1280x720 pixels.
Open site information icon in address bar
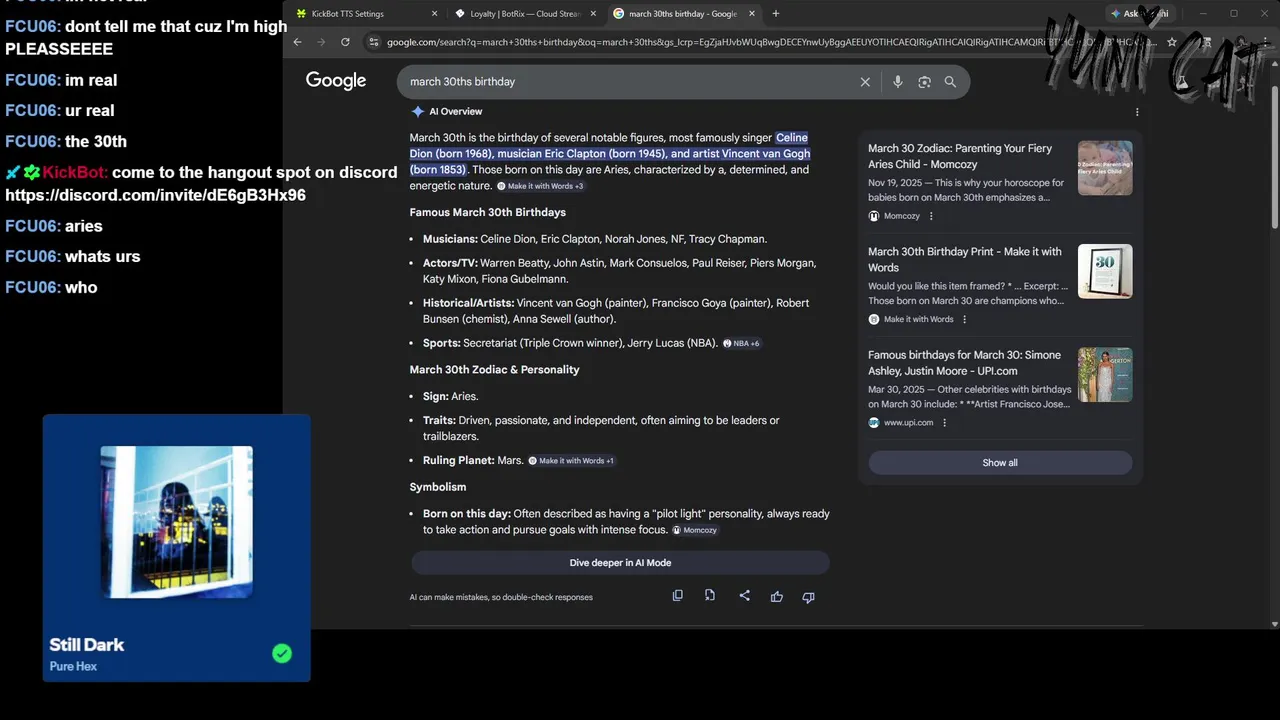[x=374, y=42]
